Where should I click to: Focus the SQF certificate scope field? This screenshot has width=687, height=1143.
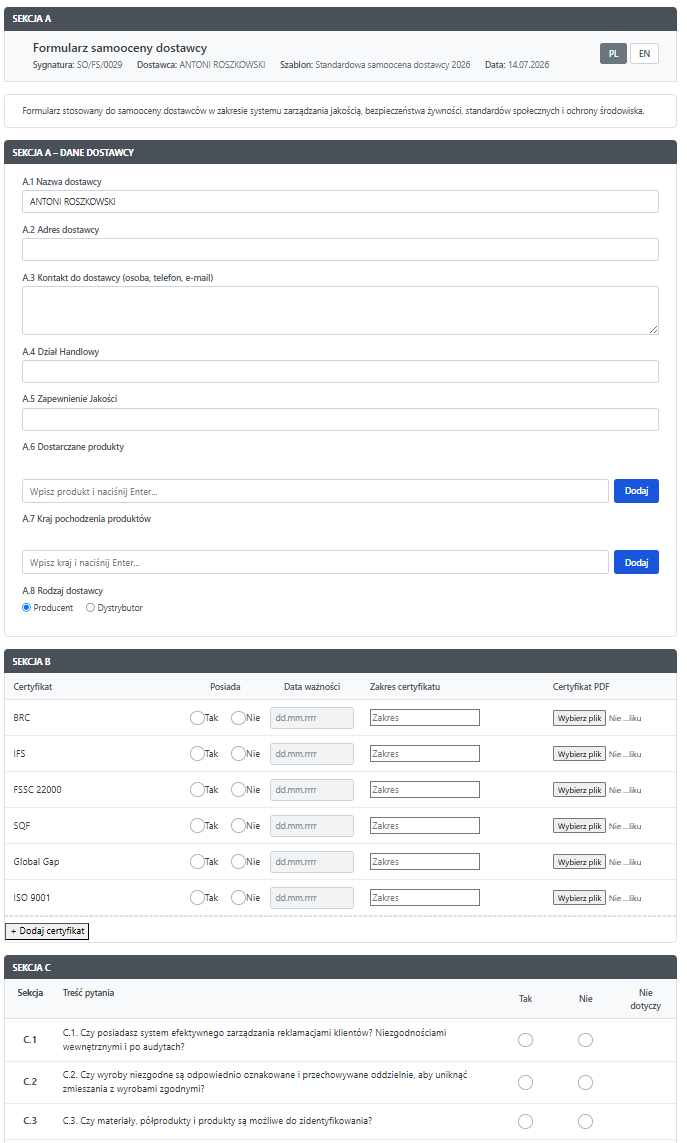[x=424, y=826]
